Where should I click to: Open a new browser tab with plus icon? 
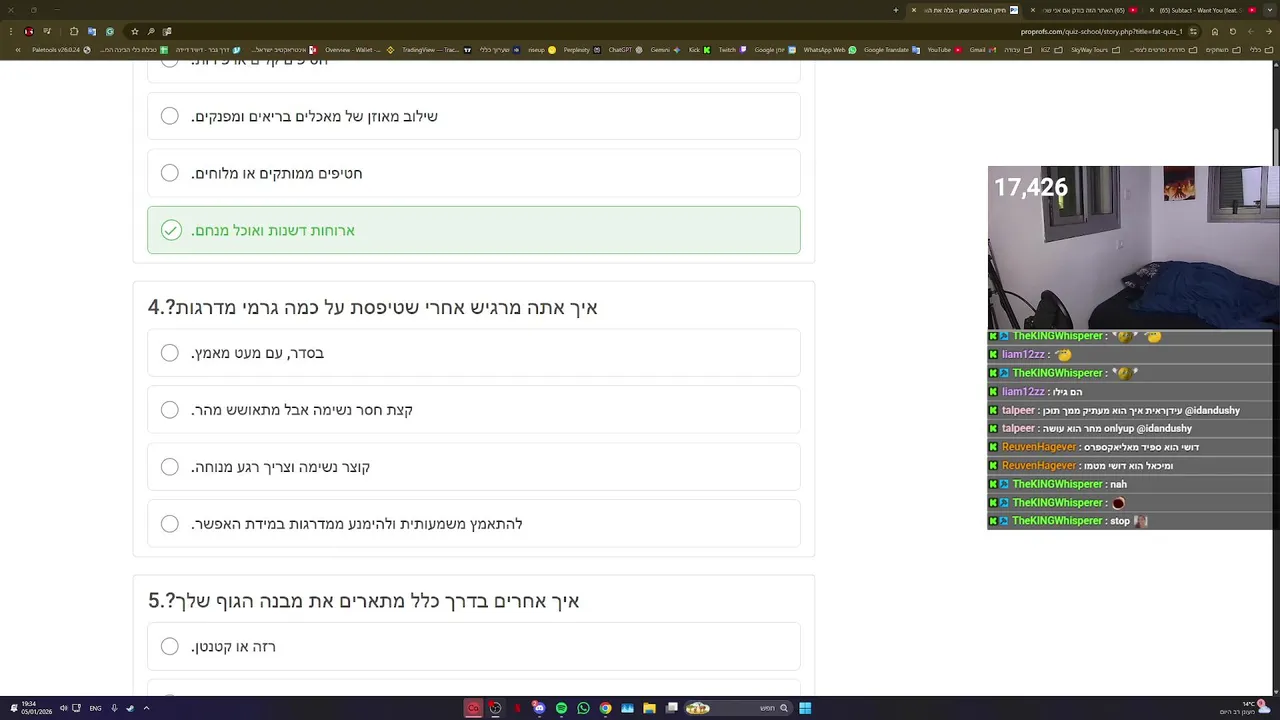896,10
